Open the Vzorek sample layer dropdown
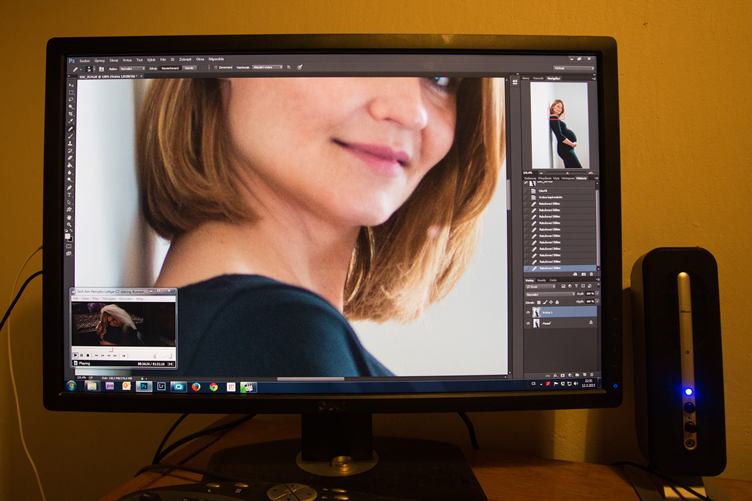Image resolution: width=752 pixels, height=501 pixels. [268, 68]
